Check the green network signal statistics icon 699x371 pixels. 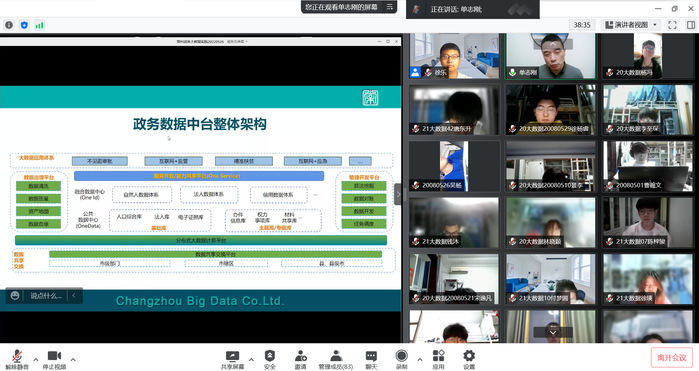point(39,25)
